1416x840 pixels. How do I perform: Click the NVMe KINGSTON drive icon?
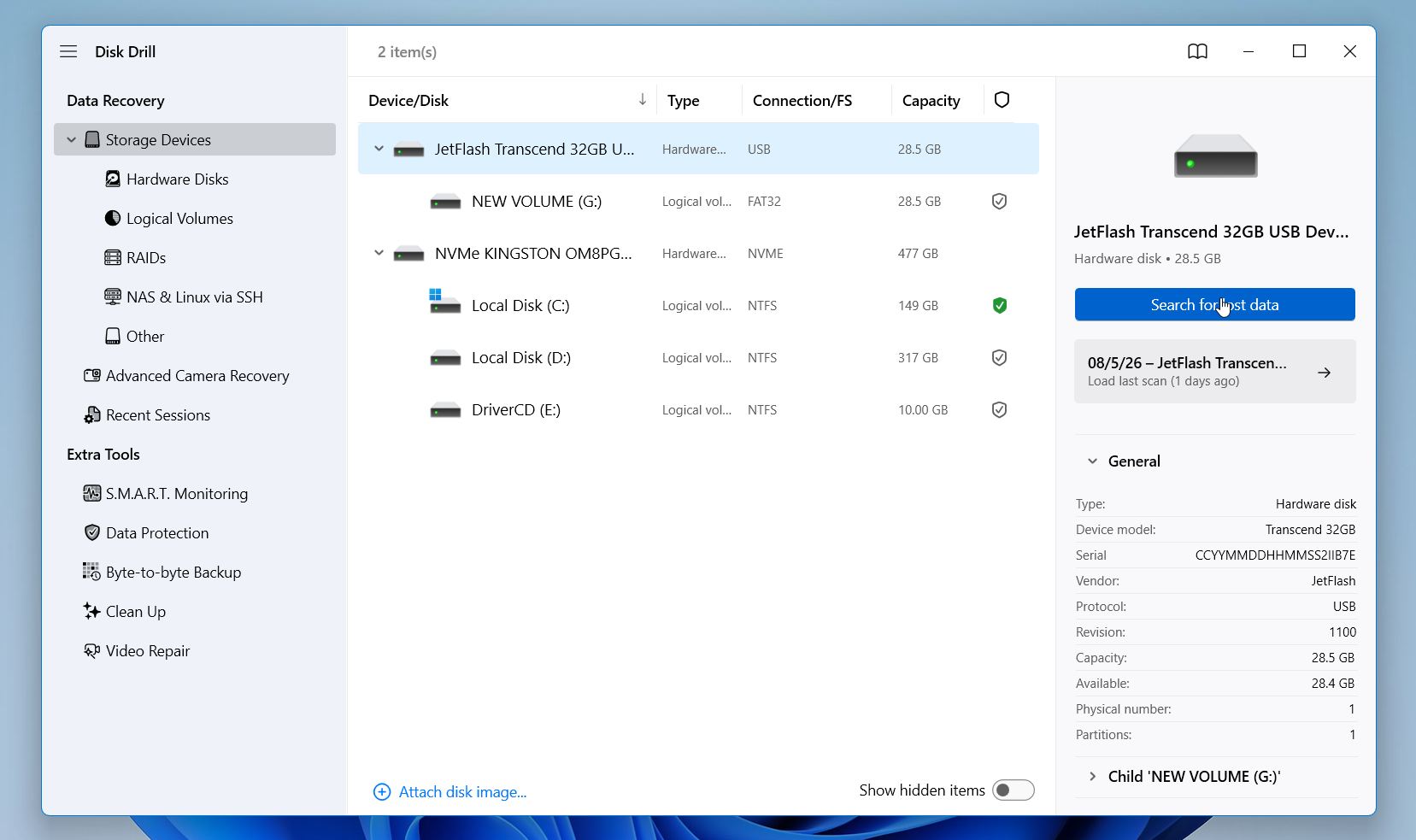pyautogui.click(x=408, y=254)
